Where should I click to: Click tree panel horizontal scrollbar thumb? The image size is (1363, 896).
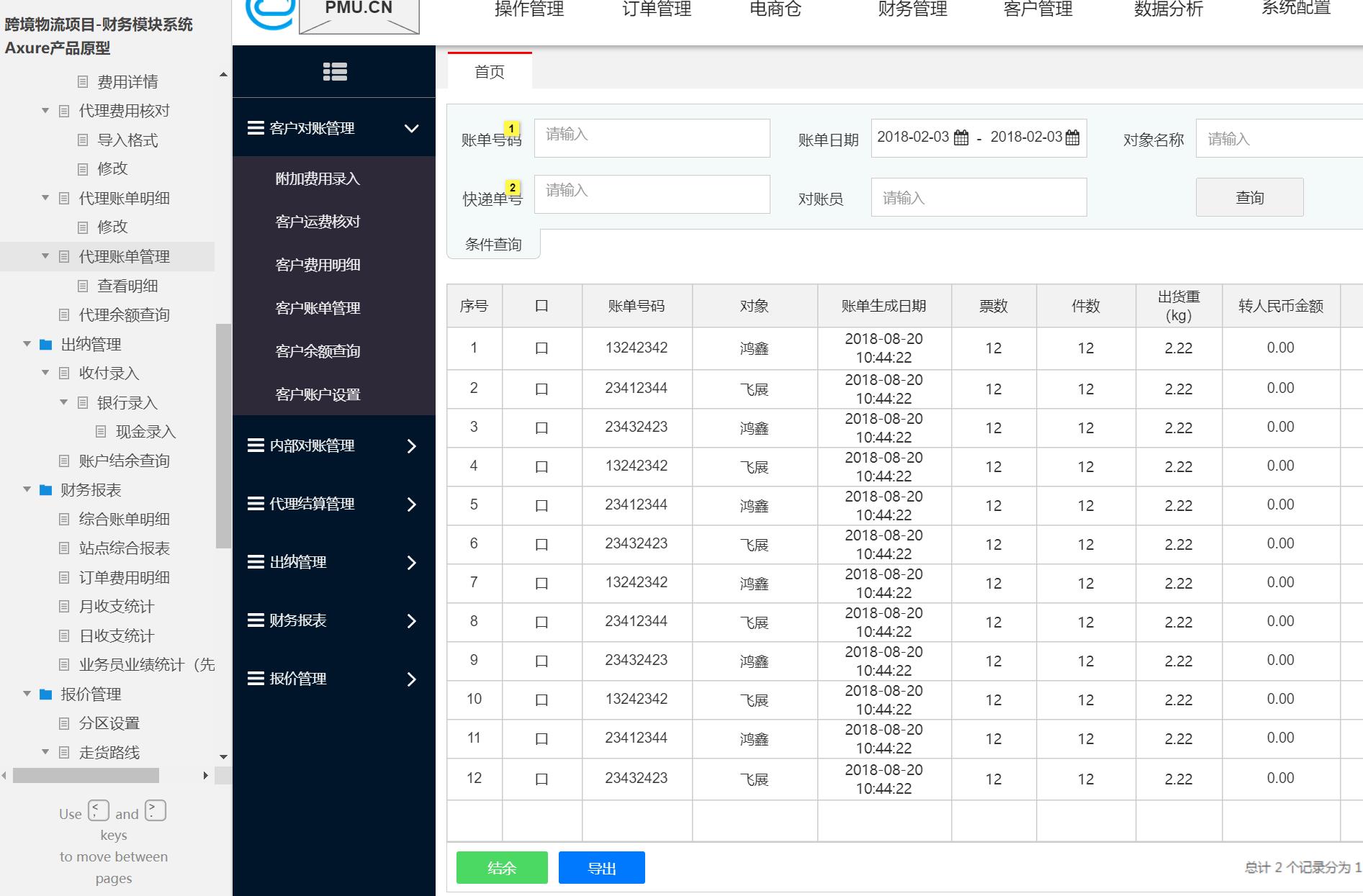tap(86, 775)
